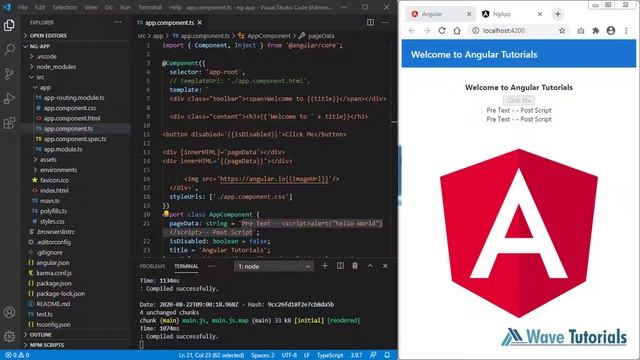Open the Terminal menu

coord(150,7)
